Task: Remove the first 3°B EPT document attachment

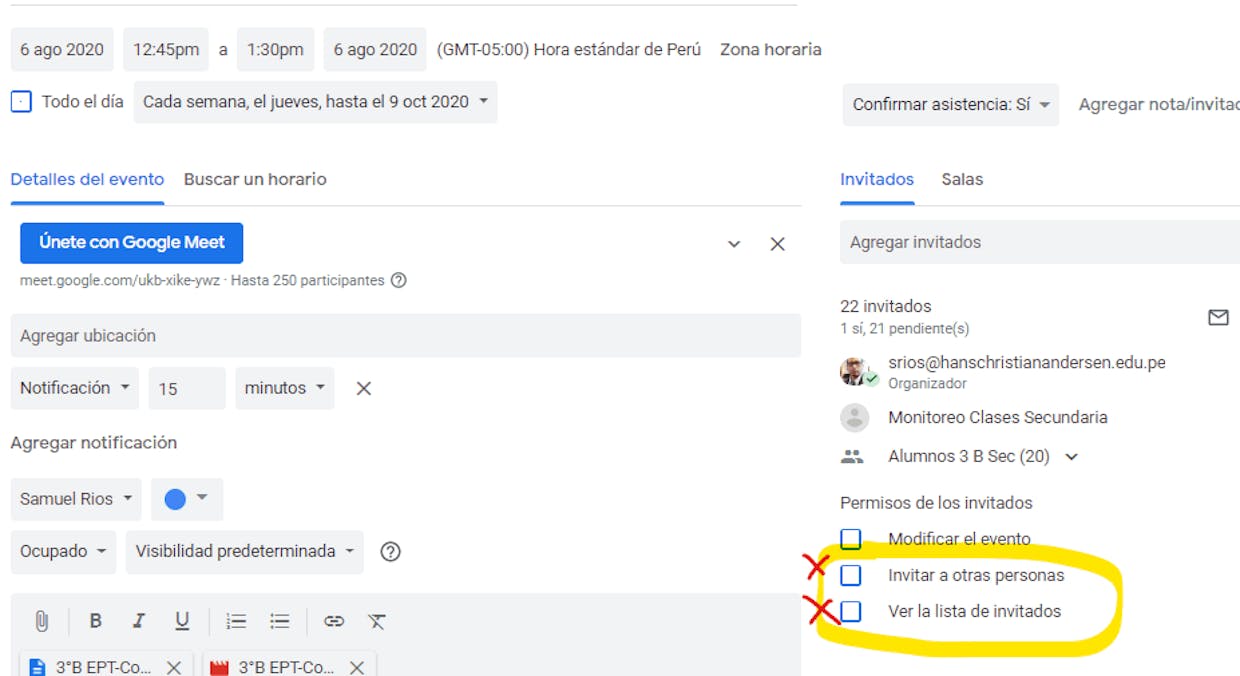Action: 173,667
